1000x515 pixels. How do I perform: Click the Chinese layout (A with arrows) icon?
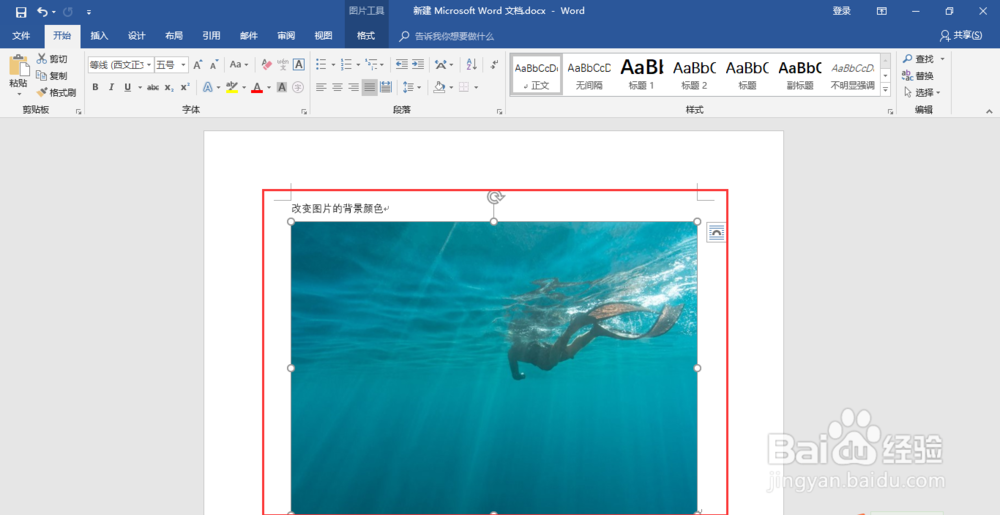(441, 64)
